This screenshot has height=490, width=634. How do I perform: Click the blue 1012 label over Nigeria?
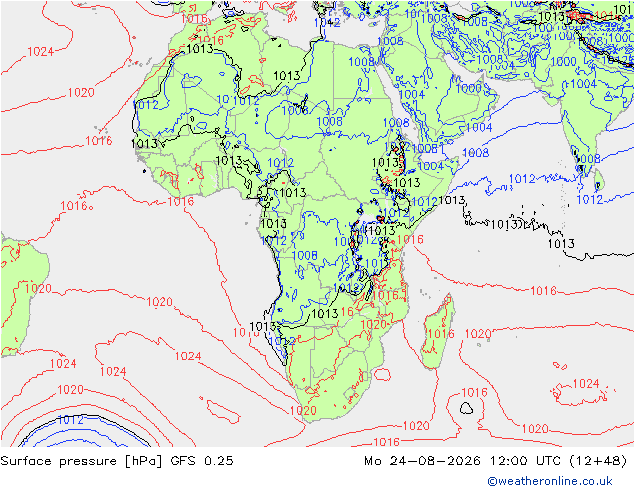pyautogui.click(x=281, y=163)
